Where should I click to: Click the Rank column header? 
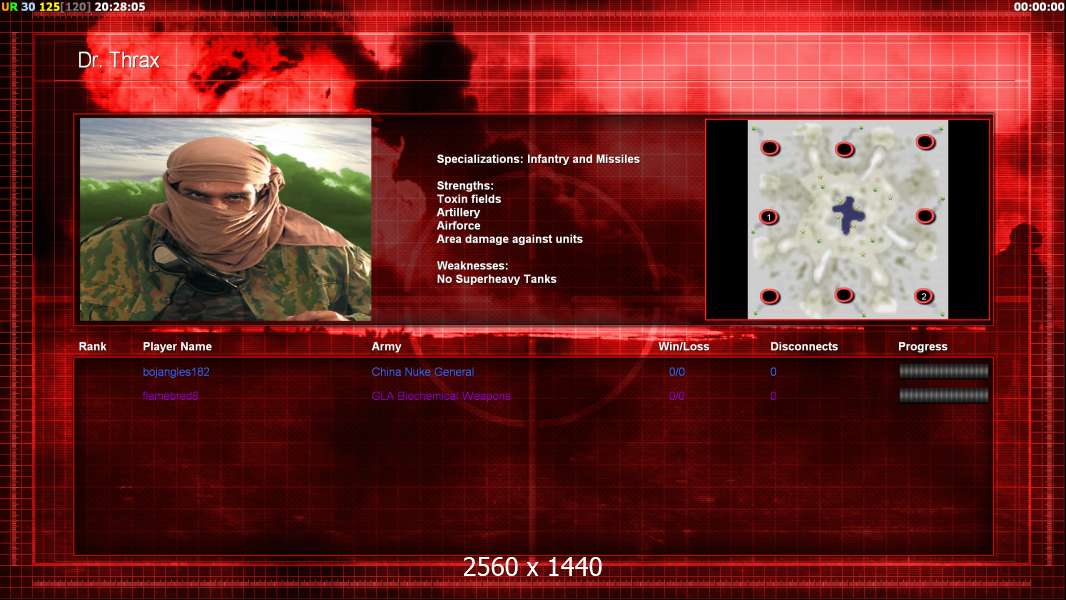pos(92,347)
